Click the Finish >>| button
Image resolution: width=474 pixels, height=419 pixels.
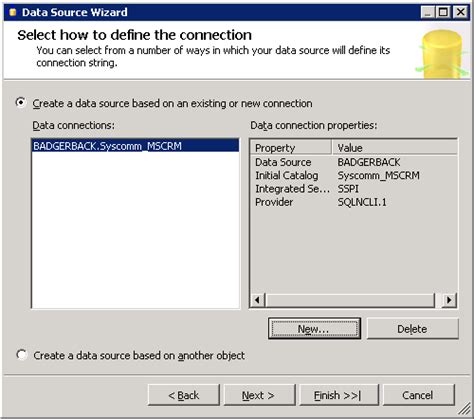(339, 395)
